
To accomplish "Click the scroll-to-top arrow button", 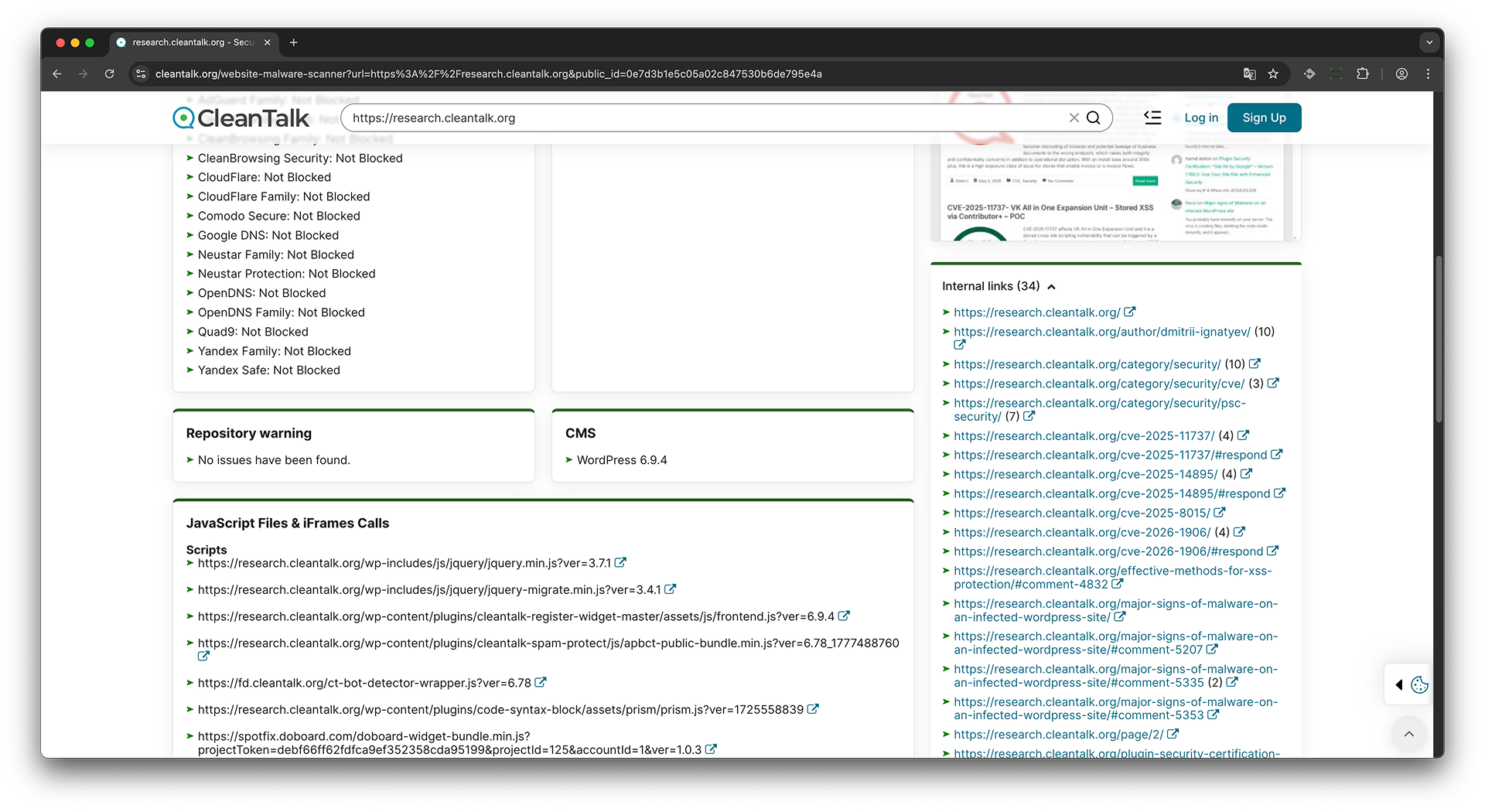I will click(1409, 734).
